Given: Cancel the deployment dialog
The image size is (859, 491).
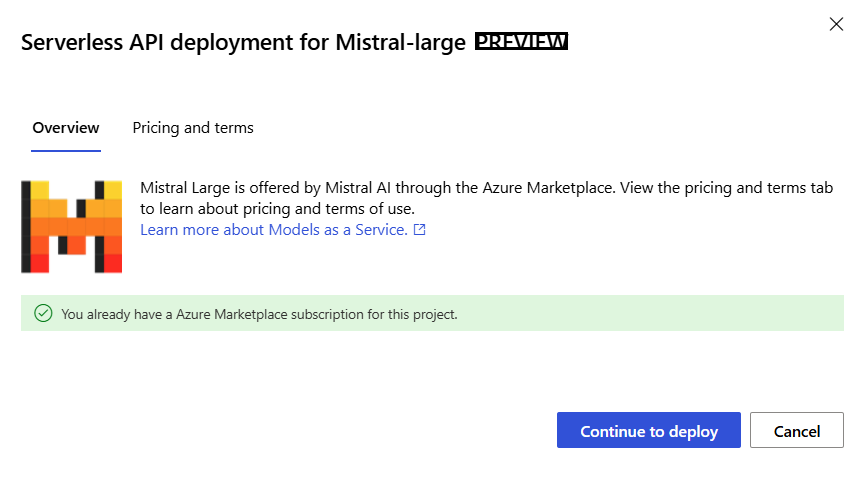Looking at the screenshot, I should pos(796,431).
